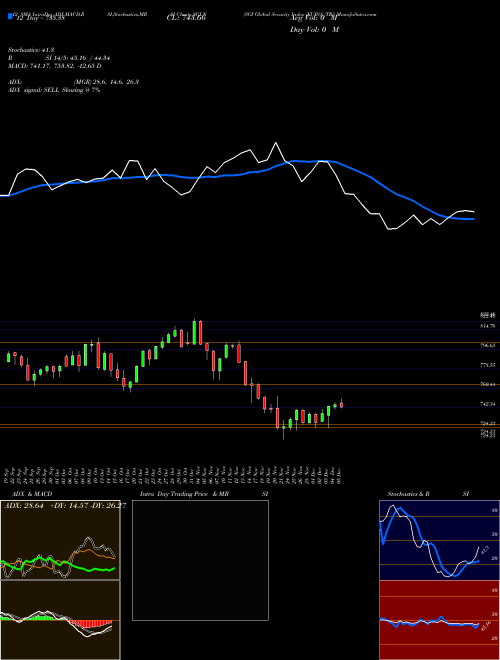The height and width of the screenshot is (660, 500).
Task: Click the 'Intra Day Trading Price & MR' title
Action: (184, 494)
